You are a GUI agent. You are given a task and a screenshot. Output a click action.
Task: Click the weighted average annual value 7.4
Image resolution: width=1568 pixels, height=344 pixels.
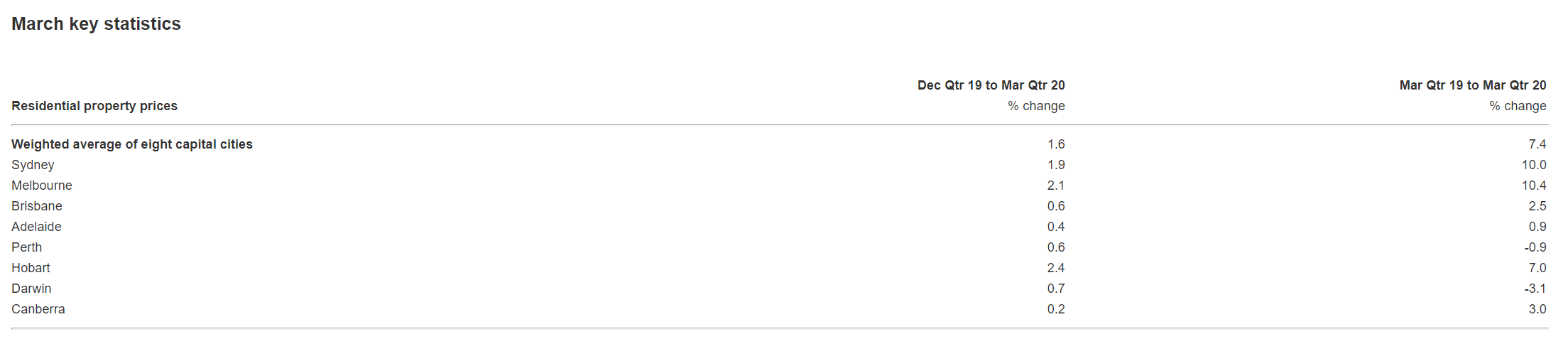(x=1537, y=144)
